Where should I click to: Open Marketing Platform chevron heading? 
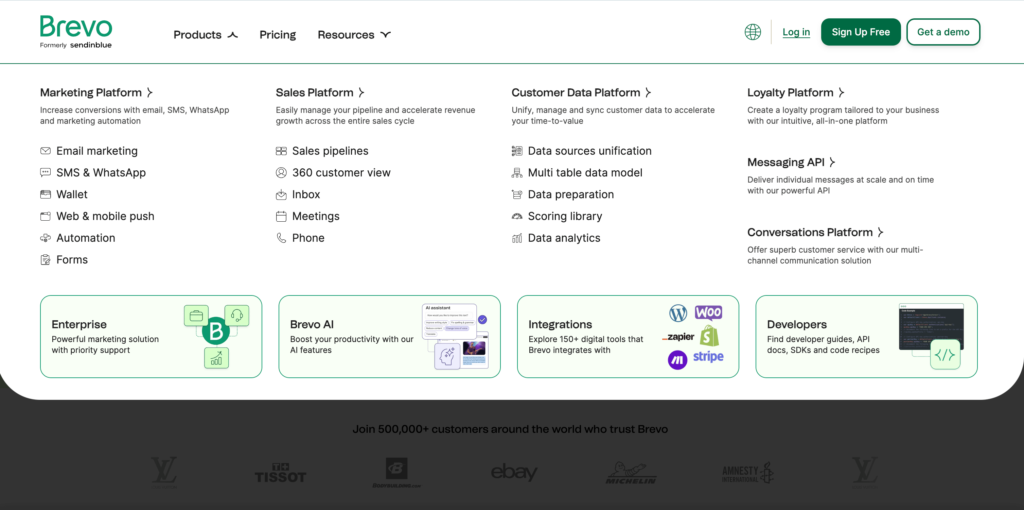[x=96, y=93]
